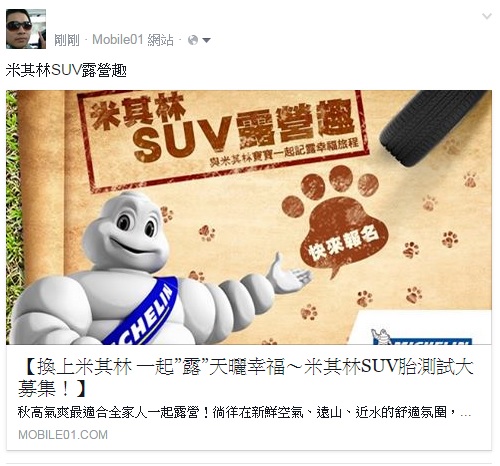Click the black tire graphic

click(432, 127)
